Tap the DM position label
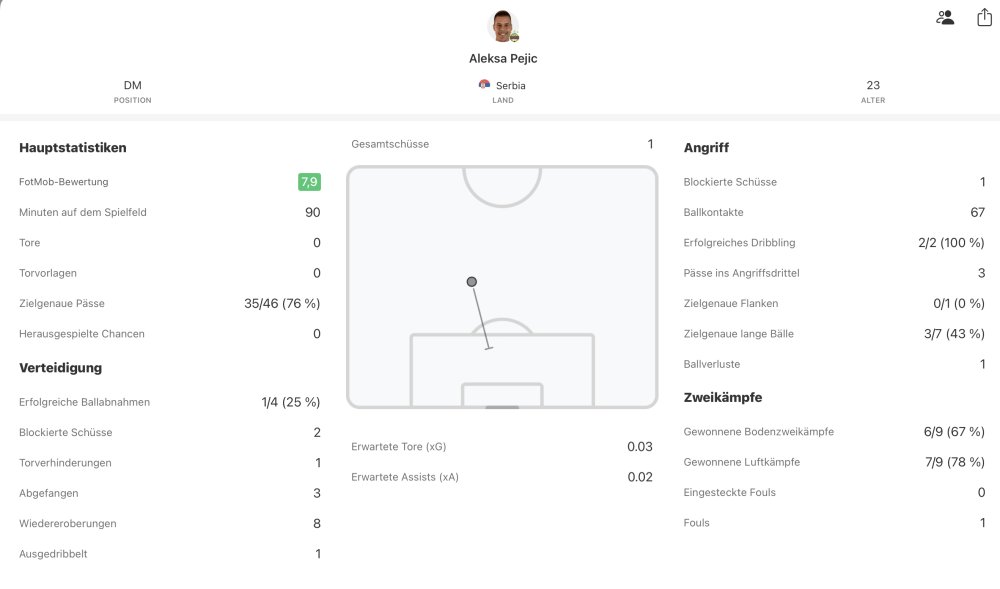1000x589 pixels. (x=132, y=86)
